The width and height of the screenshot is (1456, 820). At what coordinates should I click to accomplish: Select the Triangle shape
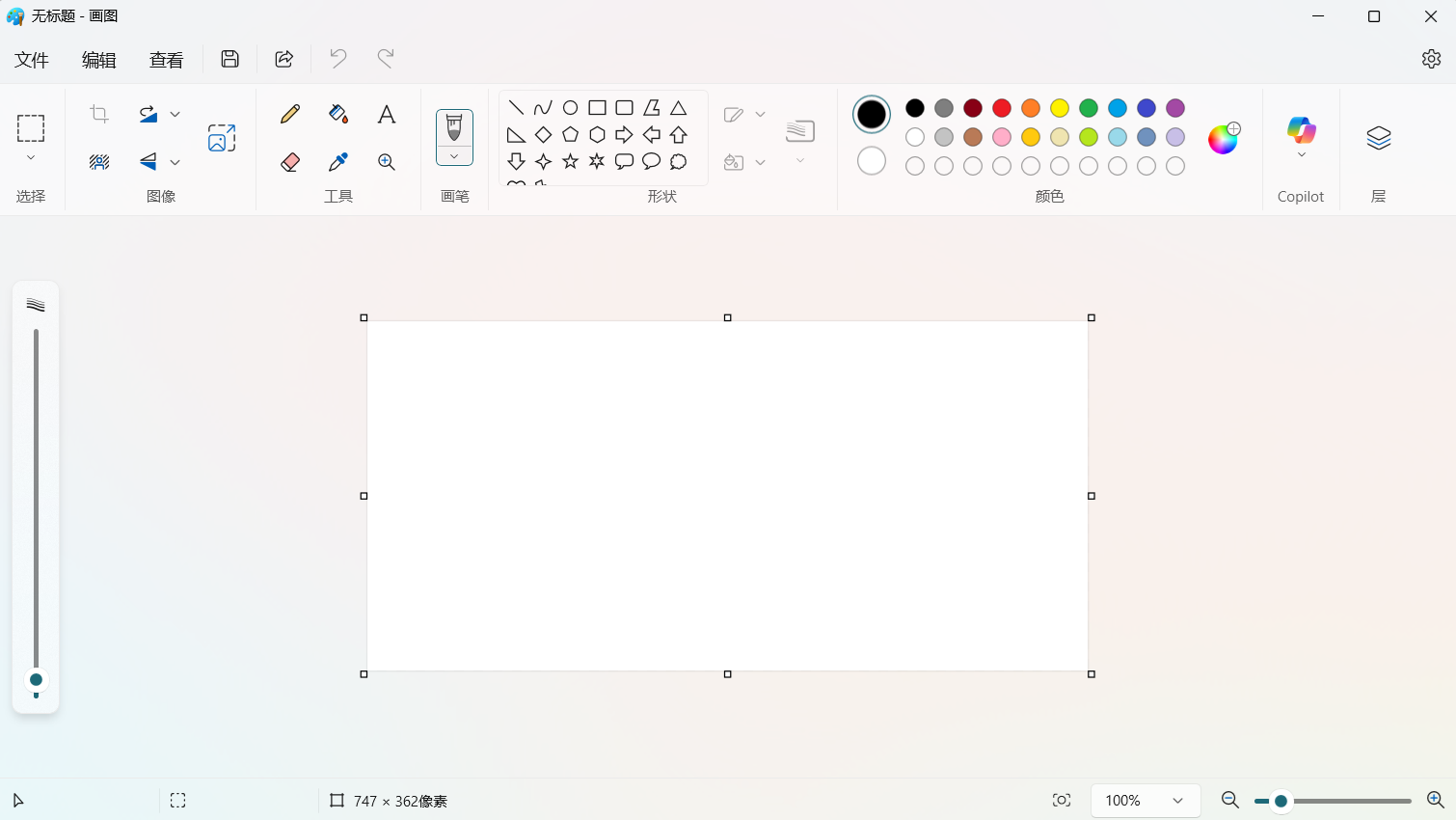[678, 108]
